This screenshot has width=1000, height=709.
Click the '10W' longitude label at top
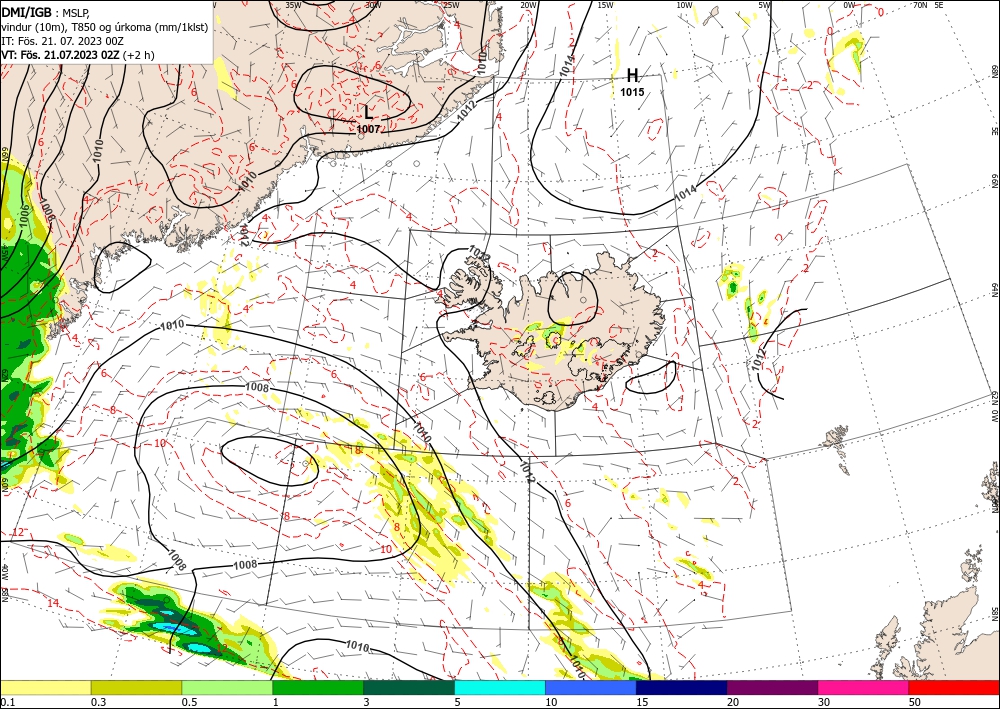click(x=684, y=5)
